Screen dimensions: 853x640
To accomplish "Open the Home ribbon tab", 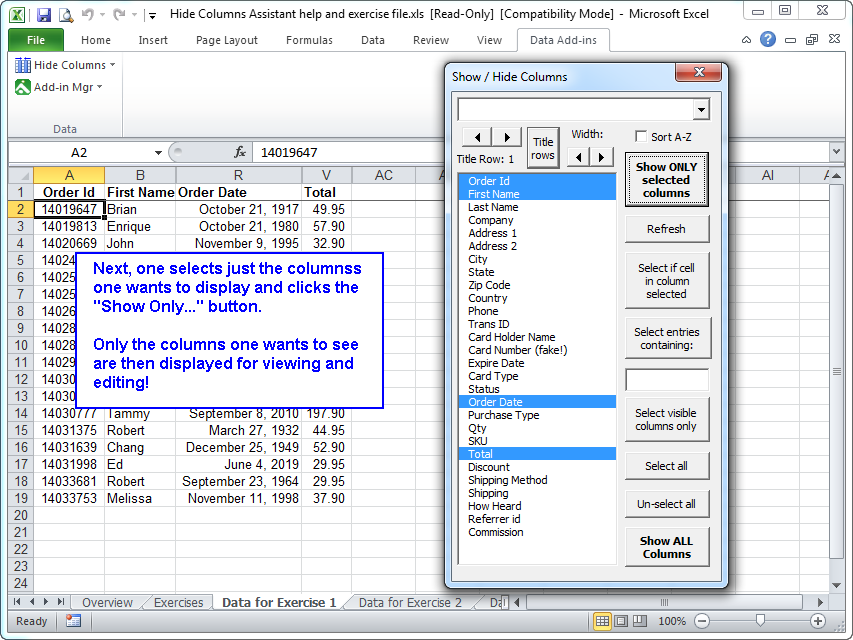I will 96,40.
